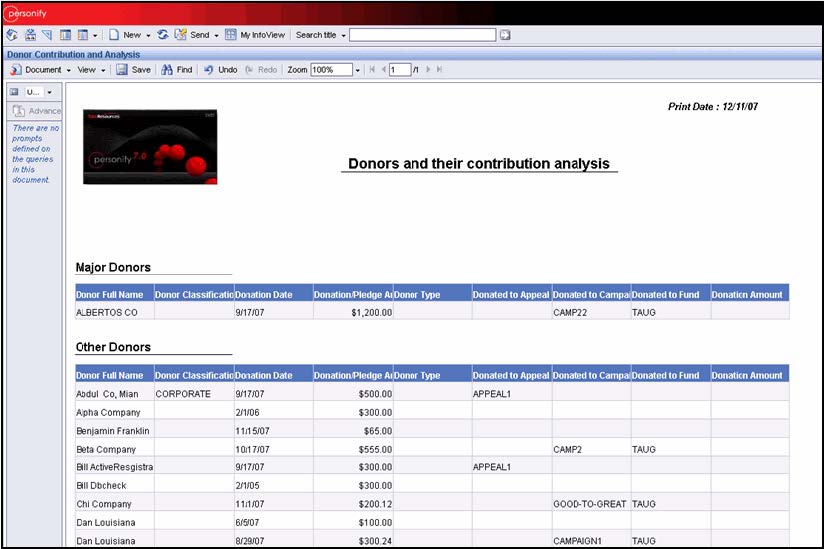Click 'Donation Date' header in Other Donors table
This screenshot has height=549, width=824.
(x=273, y=375)
